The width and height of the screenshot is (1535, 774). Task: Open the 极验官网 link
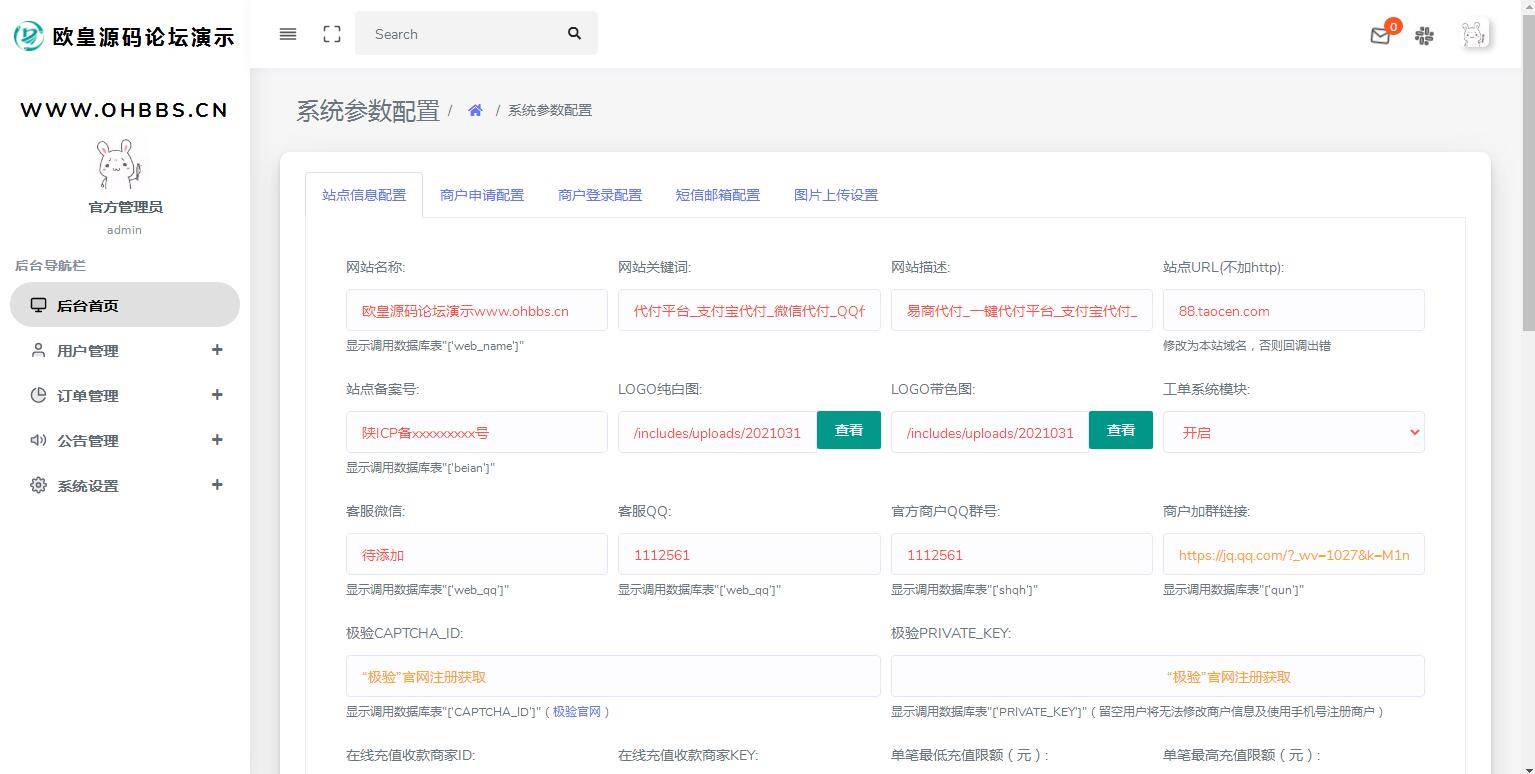point(578,712)
